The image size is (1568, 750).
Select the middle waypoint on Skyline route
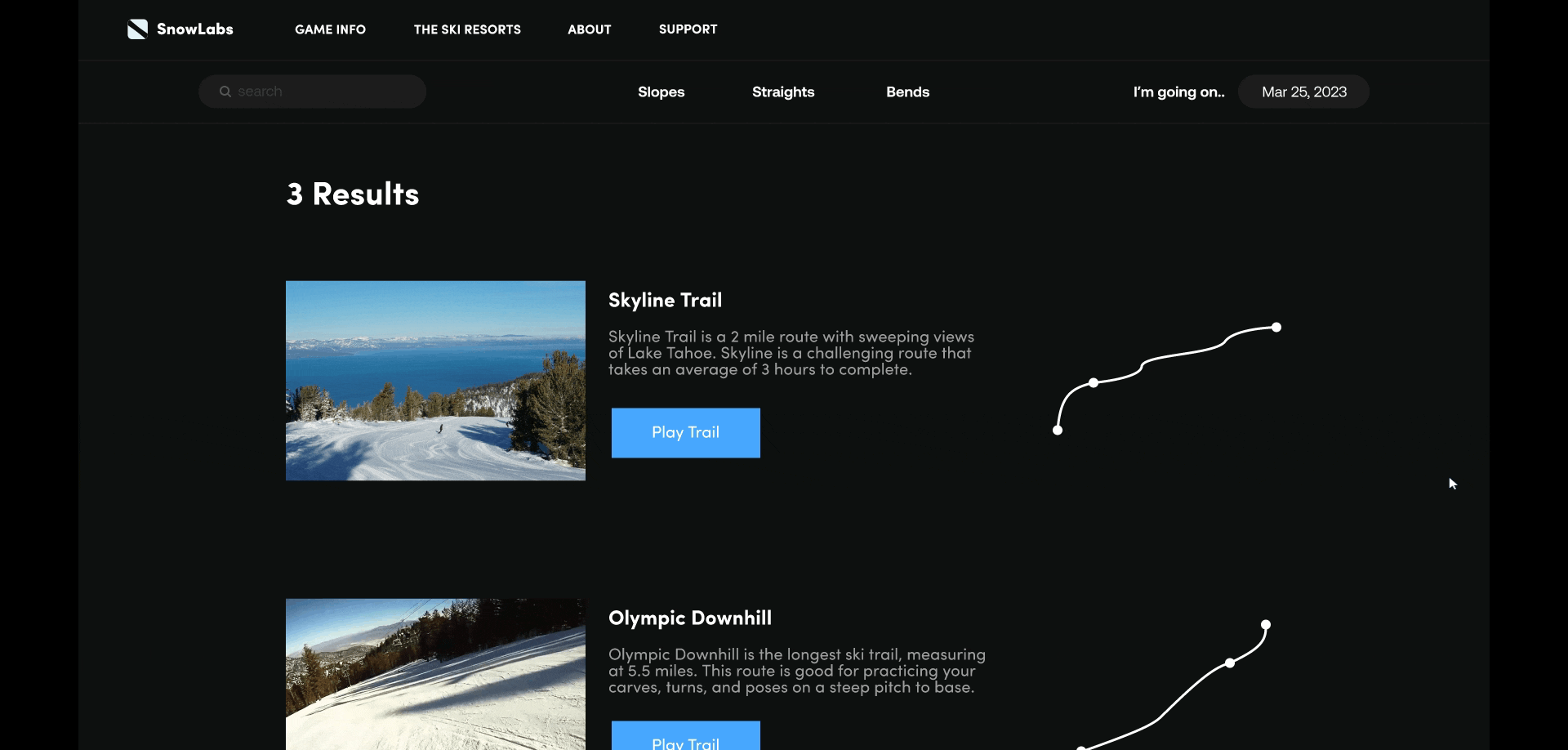pos(1094,383)
